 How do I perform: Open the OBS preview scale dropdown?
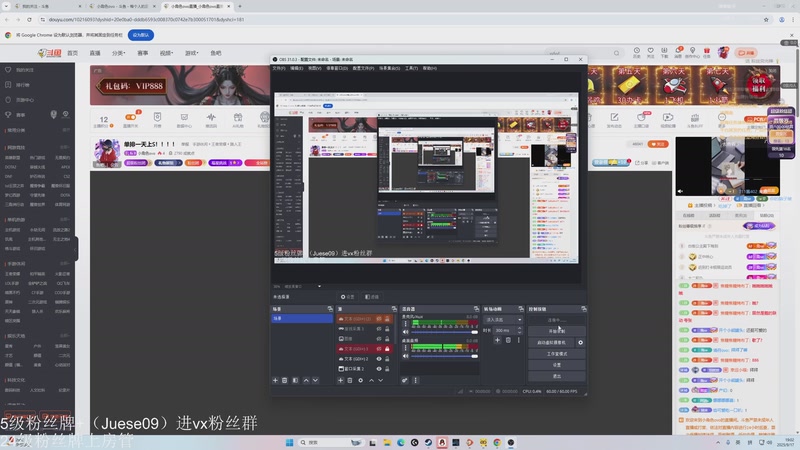tap(319, 286)
